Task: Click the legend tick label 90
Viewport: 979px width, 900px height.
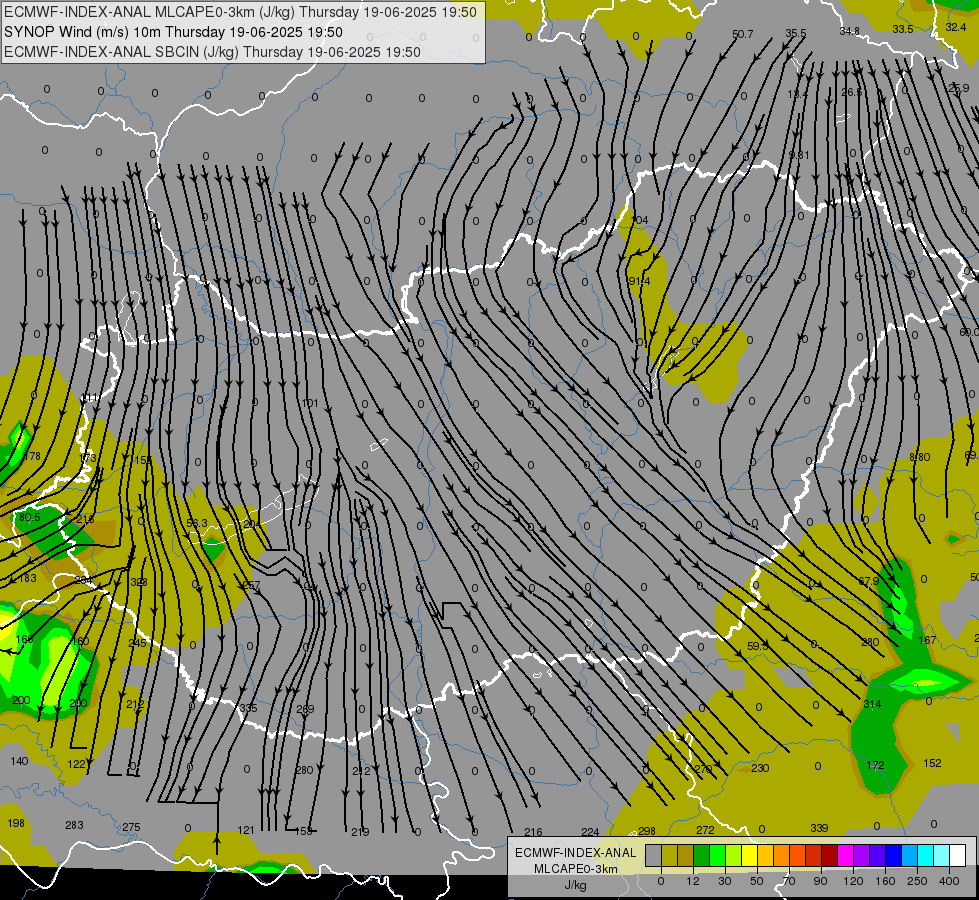Action: pos(820,881)
